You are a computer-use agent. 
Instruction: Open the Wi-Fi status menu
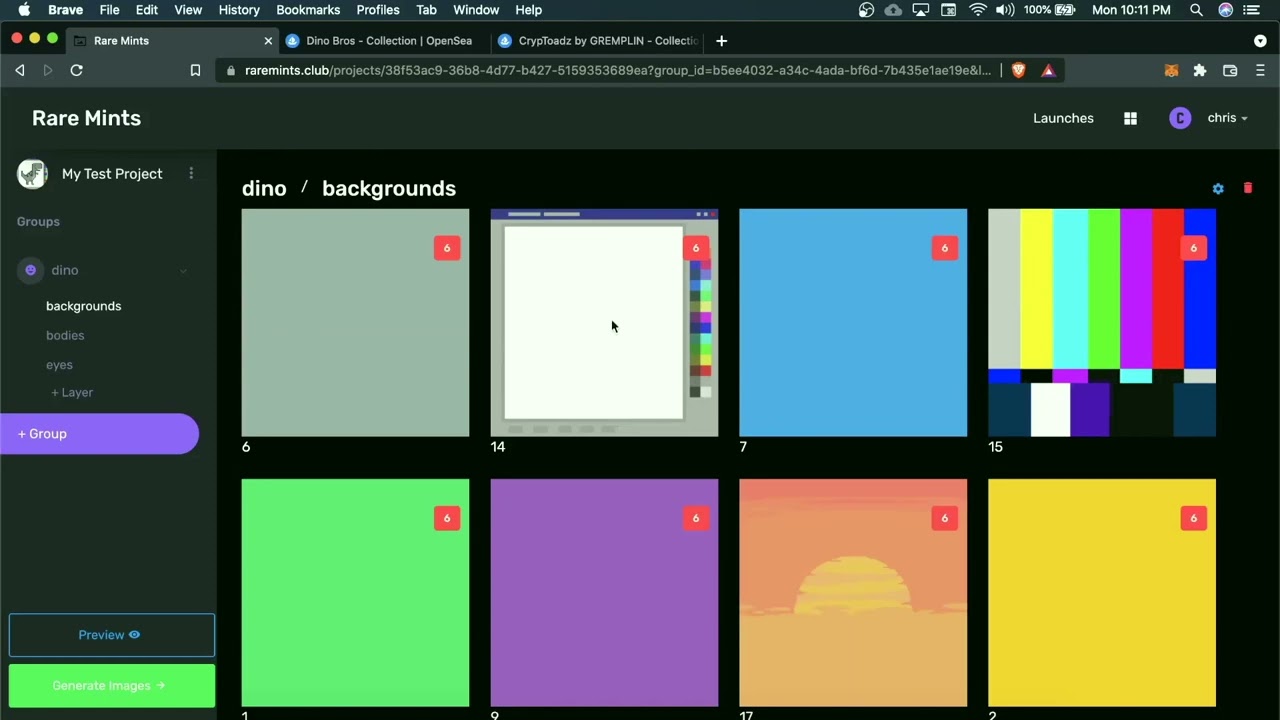pos(978,10)
